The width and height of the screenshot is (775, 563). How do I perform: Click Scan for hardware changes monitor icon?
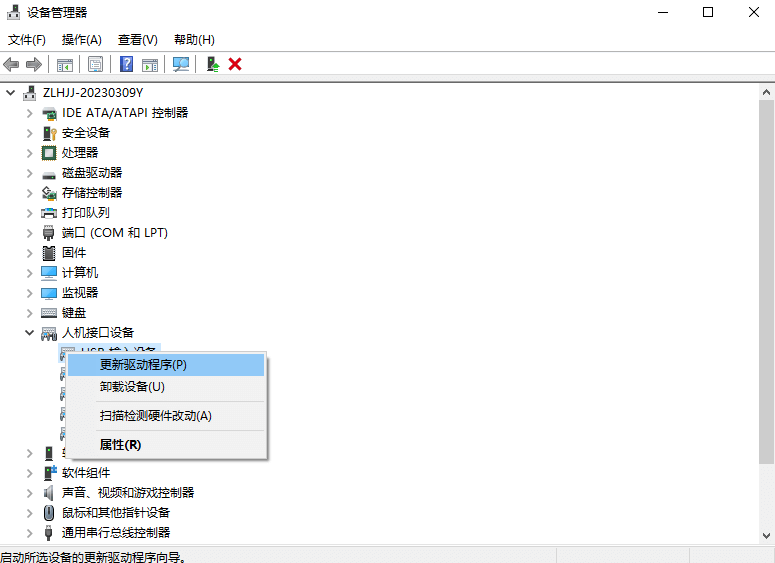point(181,64)
